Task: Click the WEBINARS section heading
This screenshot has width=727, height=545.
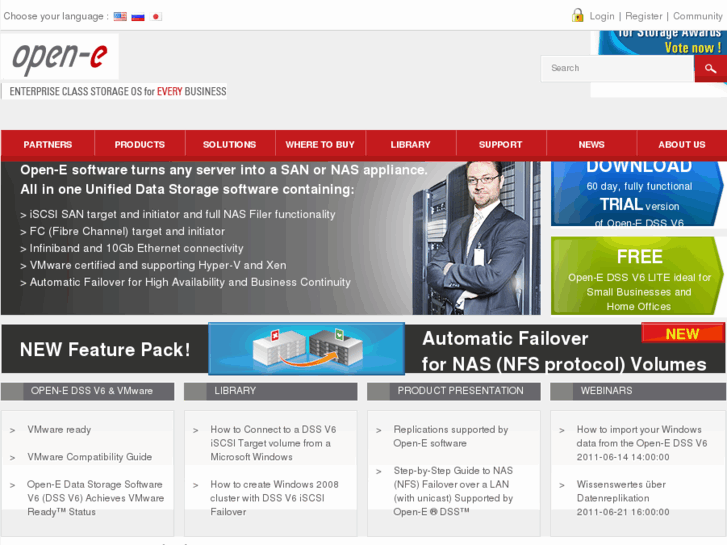Action: click(x=638, y=391)
